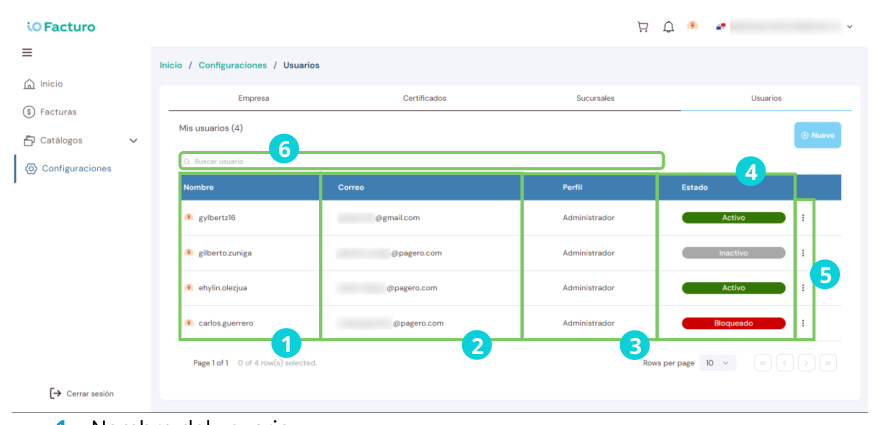Image resolution: width=880 pixels, height=425 pixels.
Task: Open actions menu for carlos.guerrero
Action: (803, 323)
